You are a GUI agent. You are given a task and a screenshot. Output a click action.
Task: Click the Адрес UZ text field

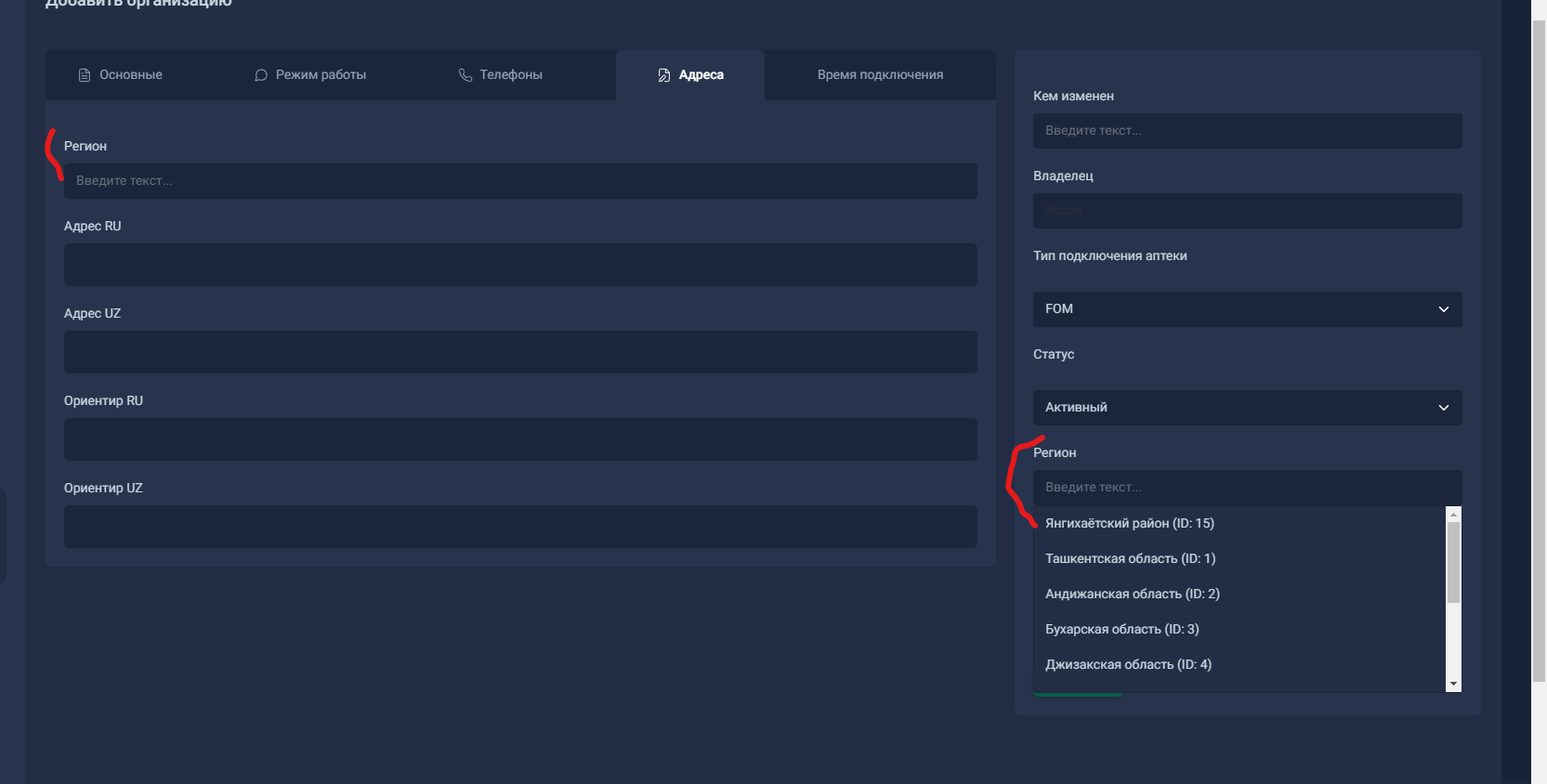pos(520,352)
